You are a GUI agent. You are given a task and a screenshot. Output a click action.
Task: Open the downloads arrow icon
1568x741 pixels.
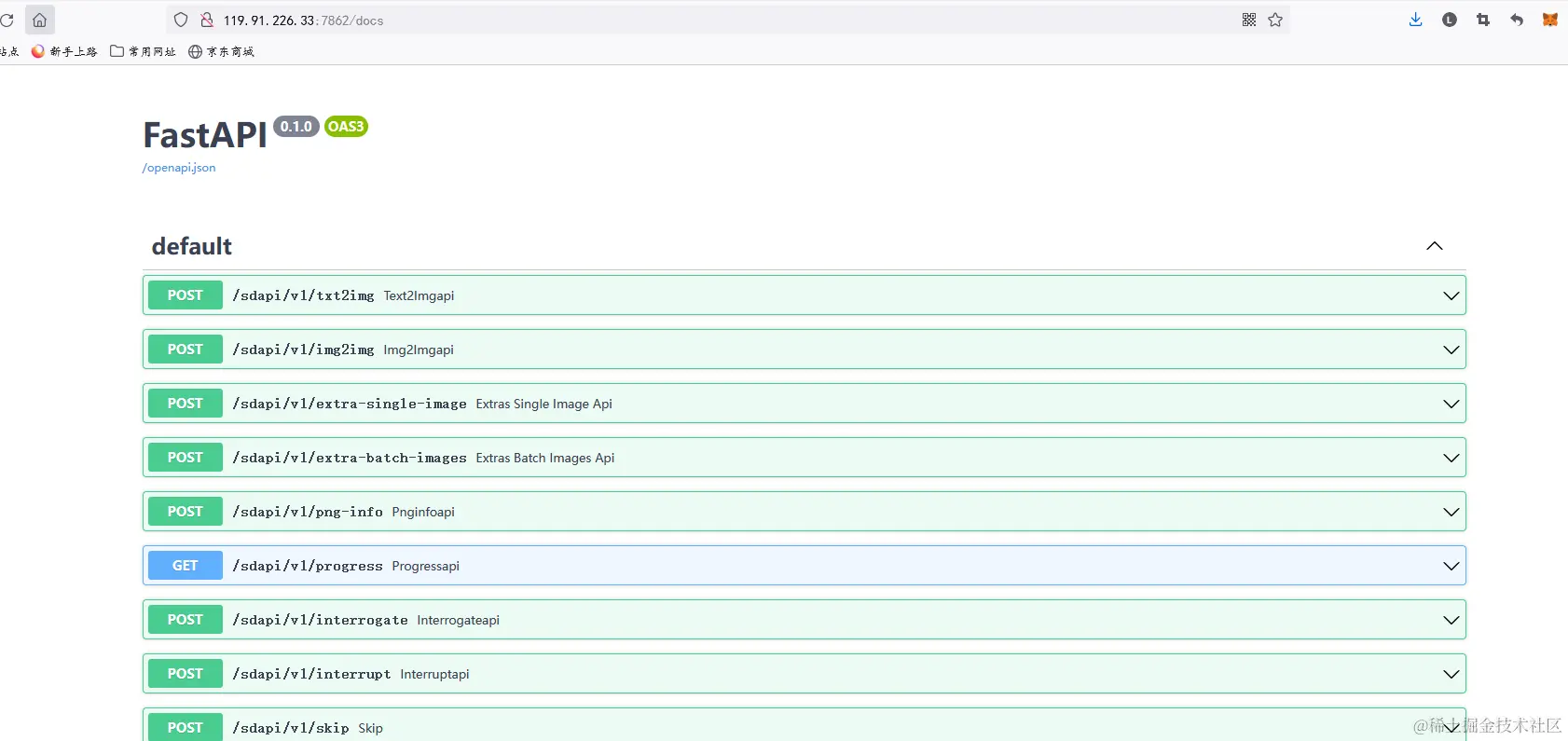[1415, 20]
